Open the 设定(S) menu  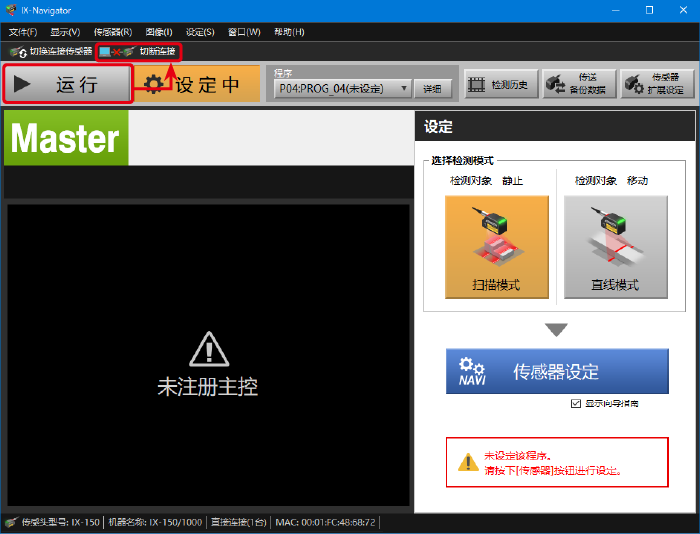click(200, 32)
